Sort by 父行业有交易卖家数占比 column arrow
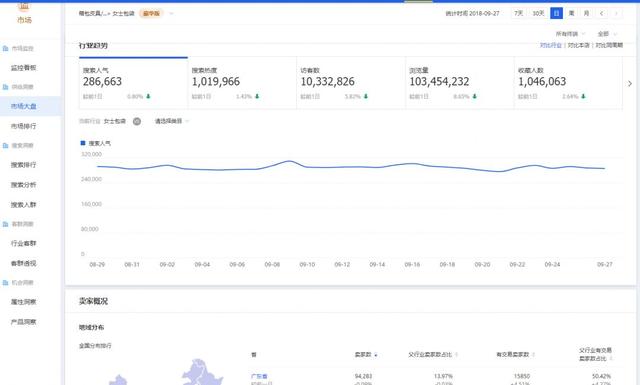This screenshot has width=640, height=385. pyautogui.click(x=611, y=358)
